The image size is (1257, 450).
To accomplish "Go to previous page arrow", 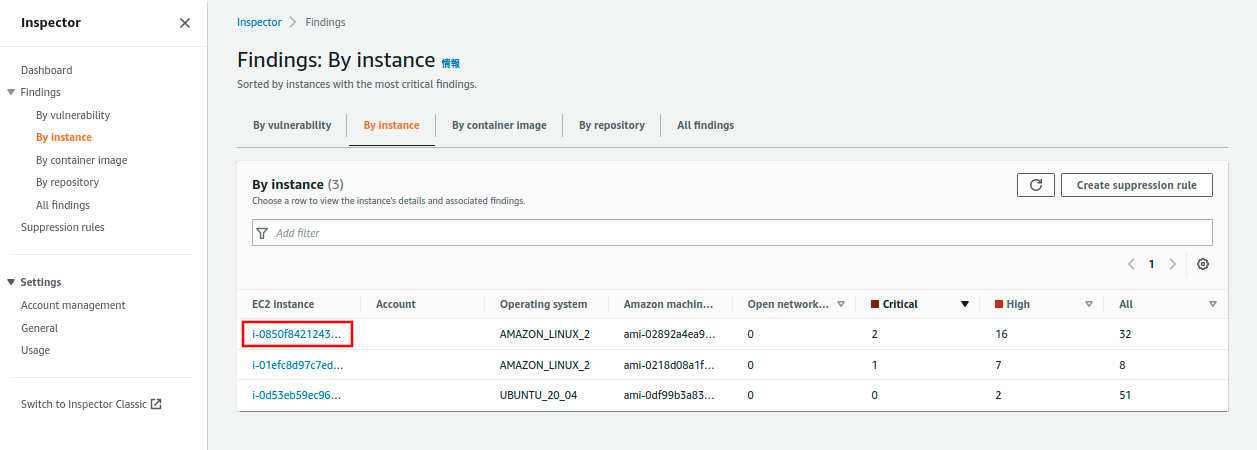I will [x=1131, y=264].
